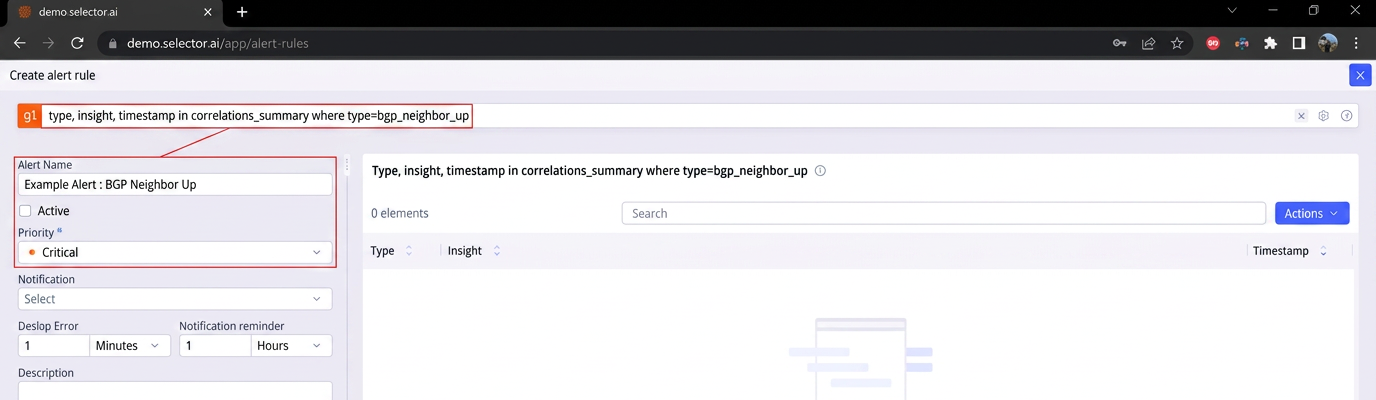Open Chrome profile avatar

1328,44
